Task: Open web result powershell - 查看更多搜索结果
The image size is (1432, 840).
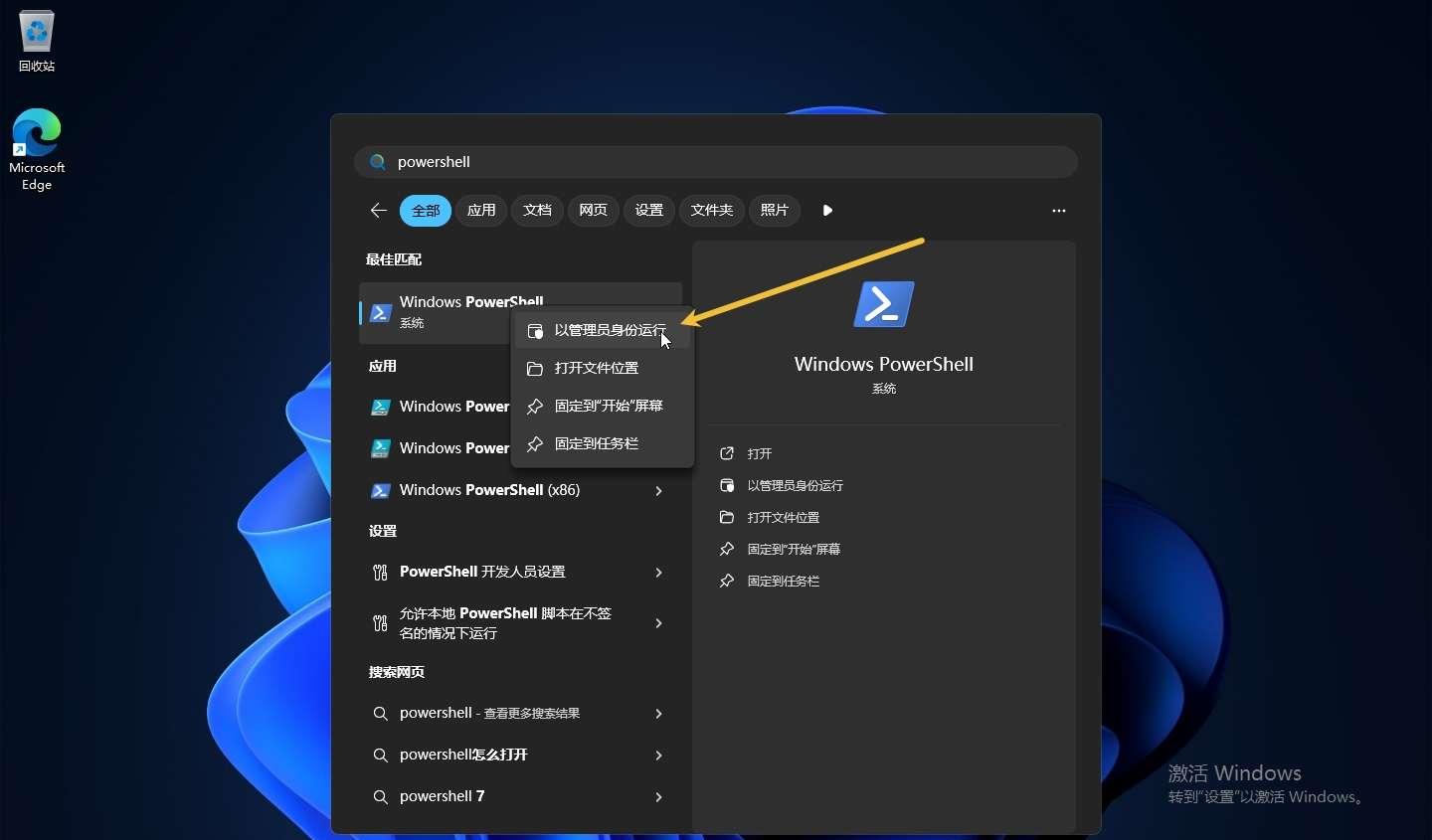Action: (x=520, y=713)
